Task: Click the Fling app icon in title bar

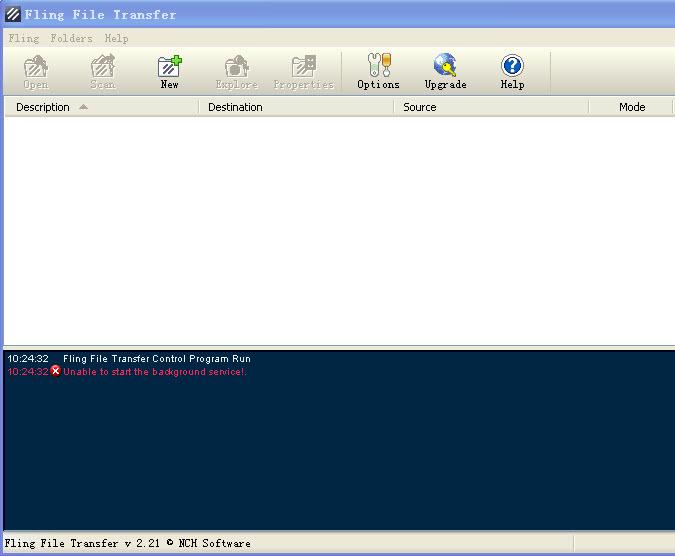Action: point(12,14)
